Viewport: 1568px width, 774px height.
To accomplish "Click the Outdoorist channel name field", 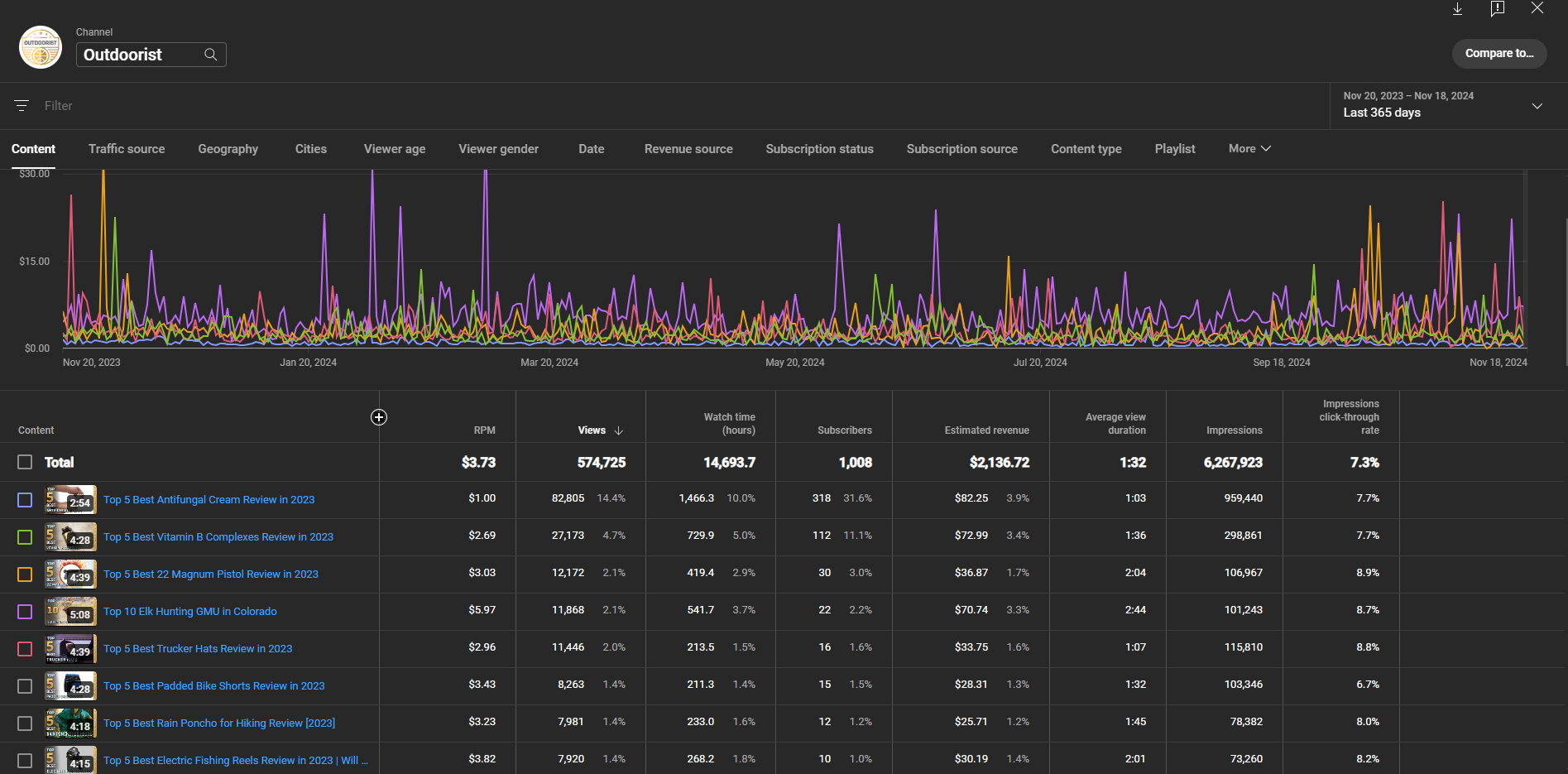I will click(151, 55).
